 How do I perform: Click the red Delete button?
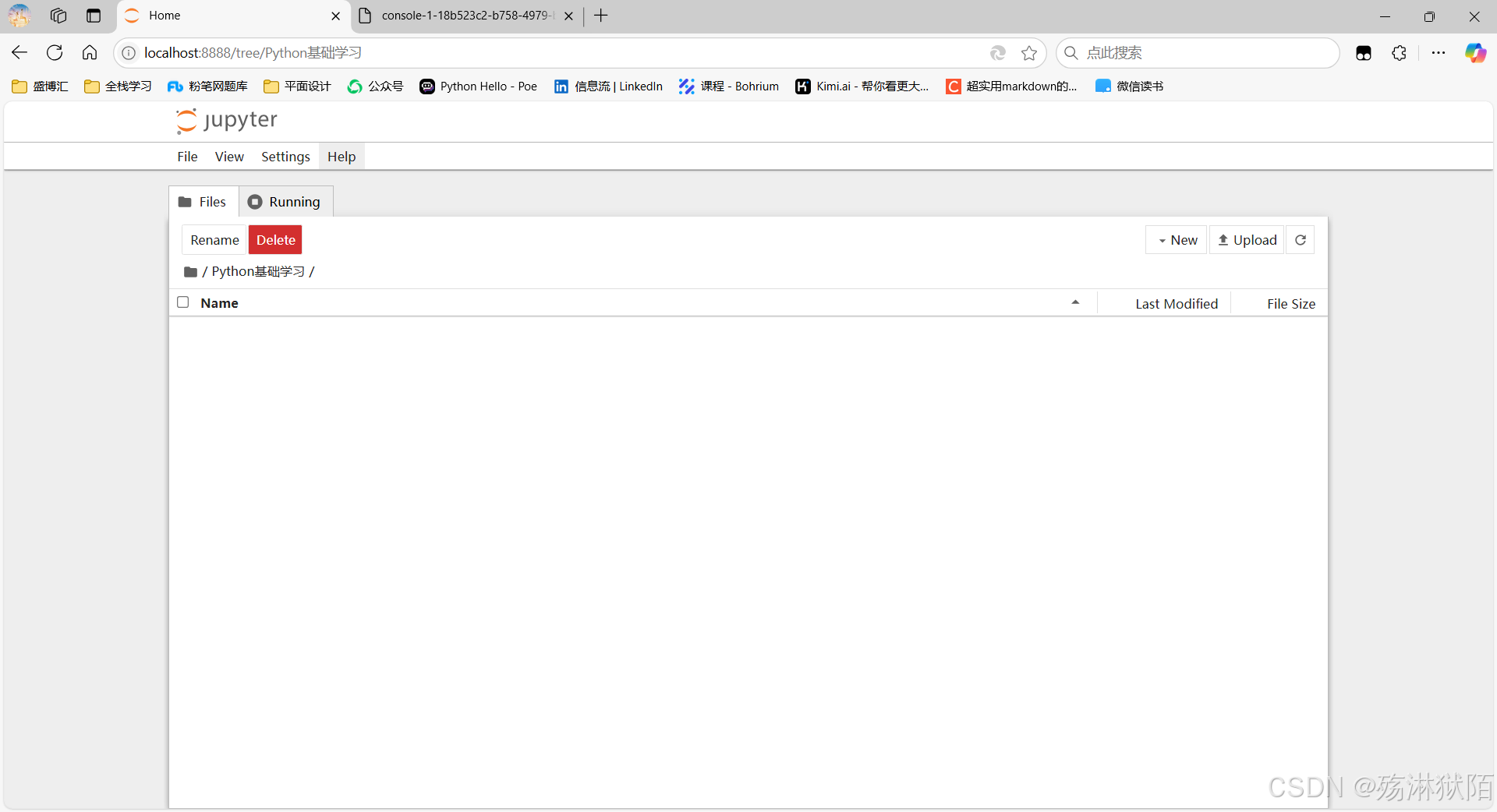point(275,240)
